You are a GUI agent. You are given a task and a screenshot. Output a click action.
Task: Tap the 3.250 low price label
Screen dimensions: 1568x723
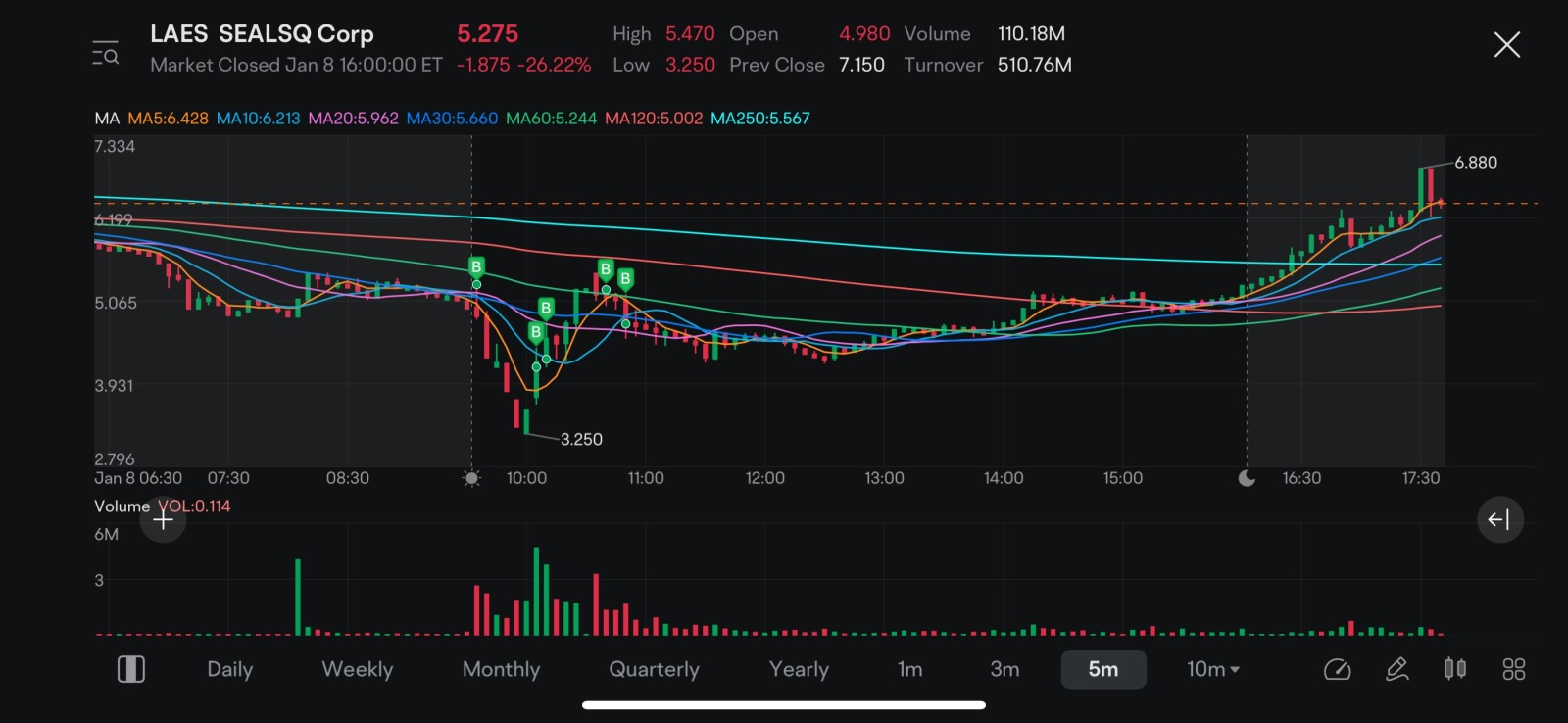tap(581, 440)
